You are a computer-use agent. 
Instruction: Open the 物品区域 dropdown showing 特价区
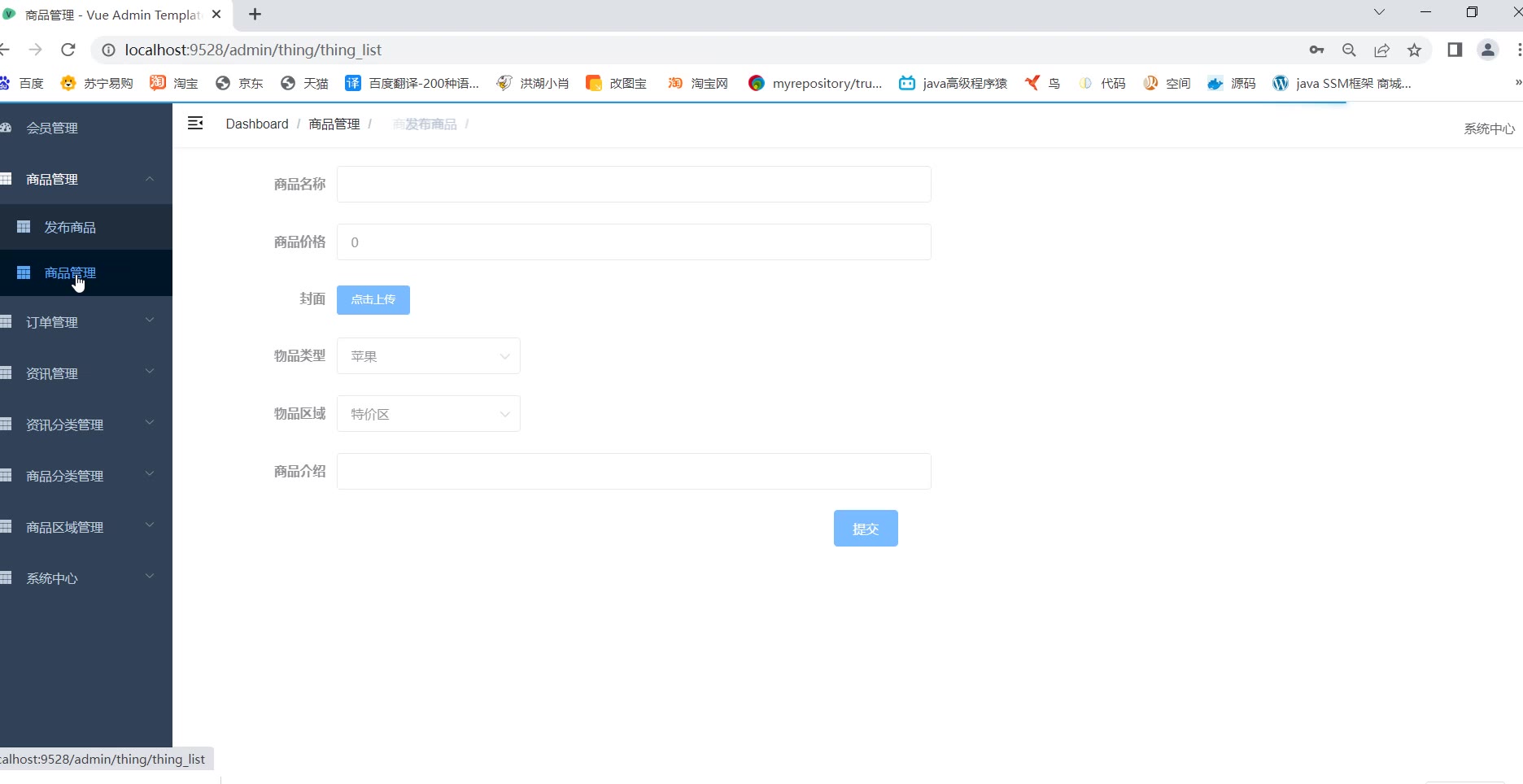[429, 414]
